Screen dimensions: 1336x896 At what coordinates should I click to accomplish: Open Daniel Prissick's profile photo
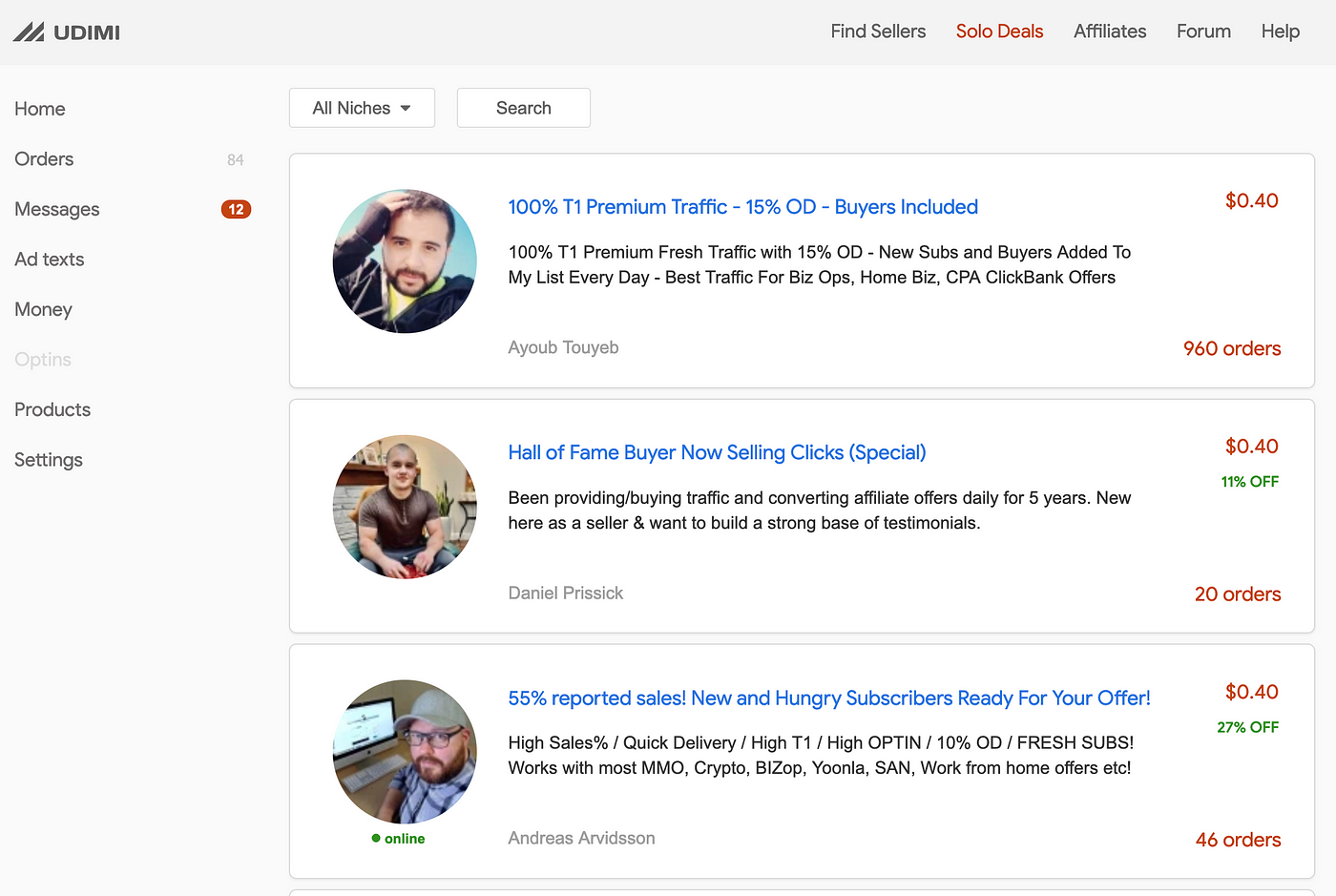click(x=405, y=507)
